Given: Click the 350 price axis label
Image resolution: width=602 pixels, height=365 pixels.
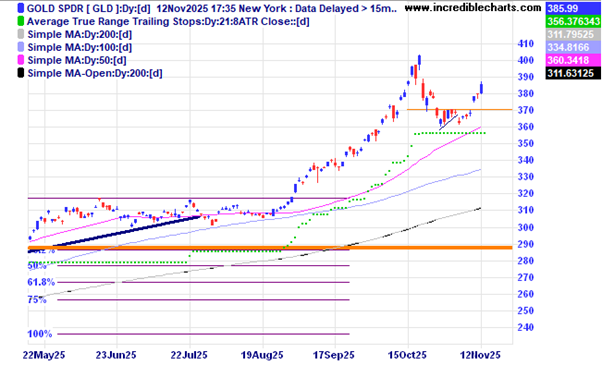Looking at the screenshot, I should (526, 143).
